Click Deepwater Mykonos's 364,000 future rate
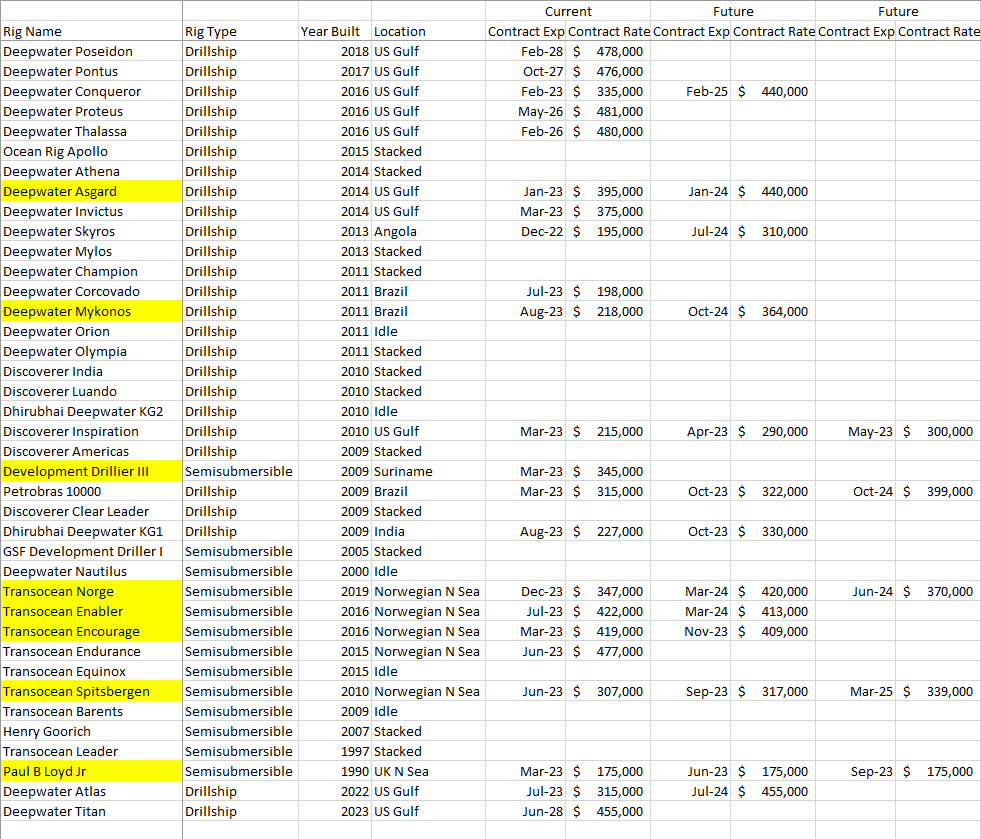This screenshot has width=981, height=839. [773, 312]
